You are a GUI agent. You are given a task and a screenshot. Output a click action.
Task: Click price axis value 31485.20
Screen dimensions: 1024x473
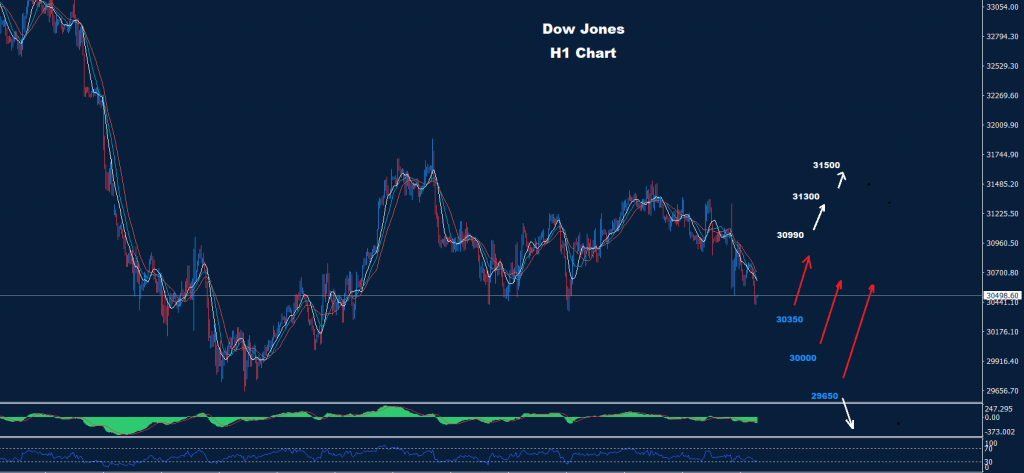click(x=1002, y=184)
